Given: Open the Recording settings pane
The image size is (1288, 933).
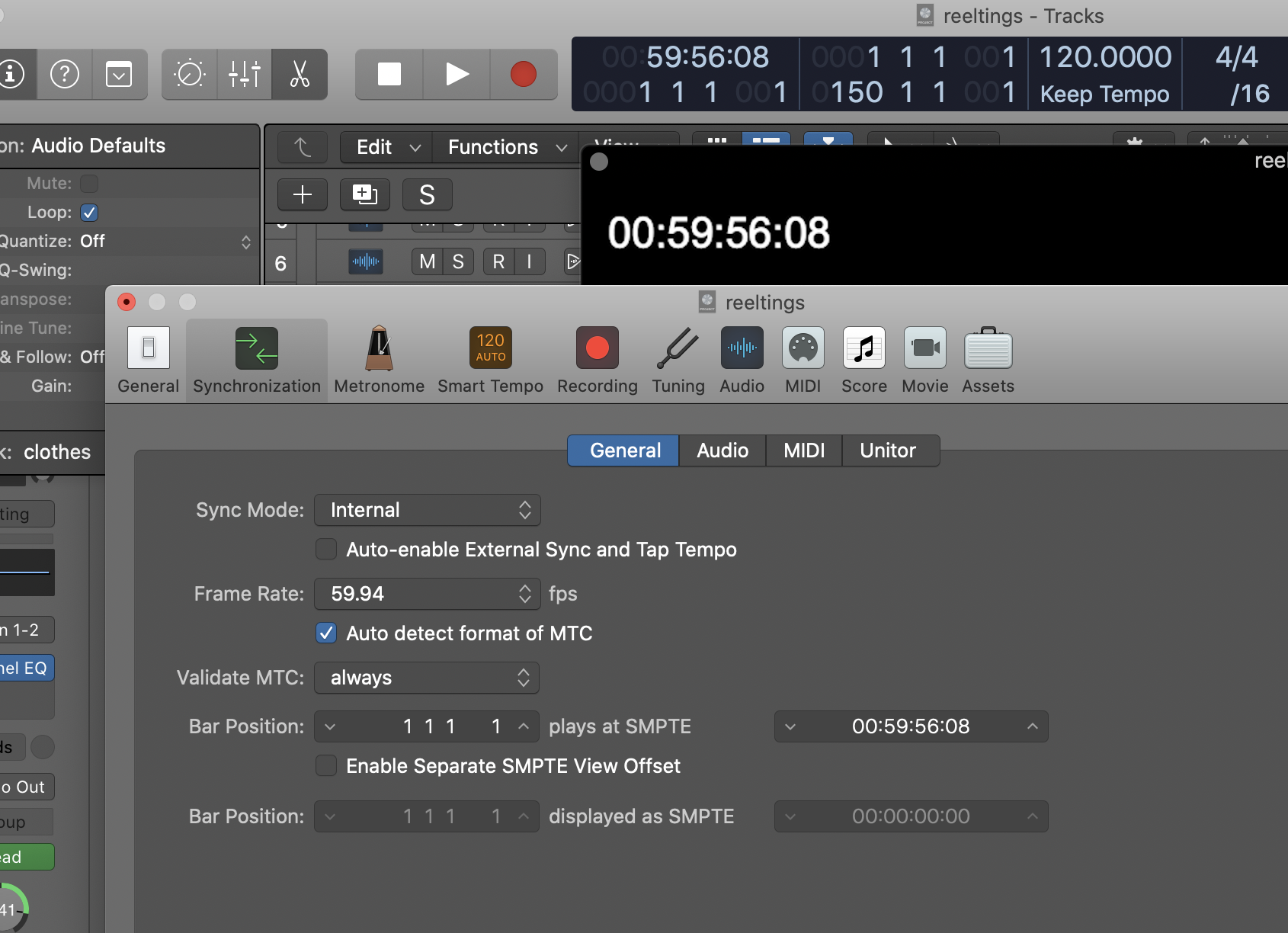Looking at the screenshot, I should point(597,360).
